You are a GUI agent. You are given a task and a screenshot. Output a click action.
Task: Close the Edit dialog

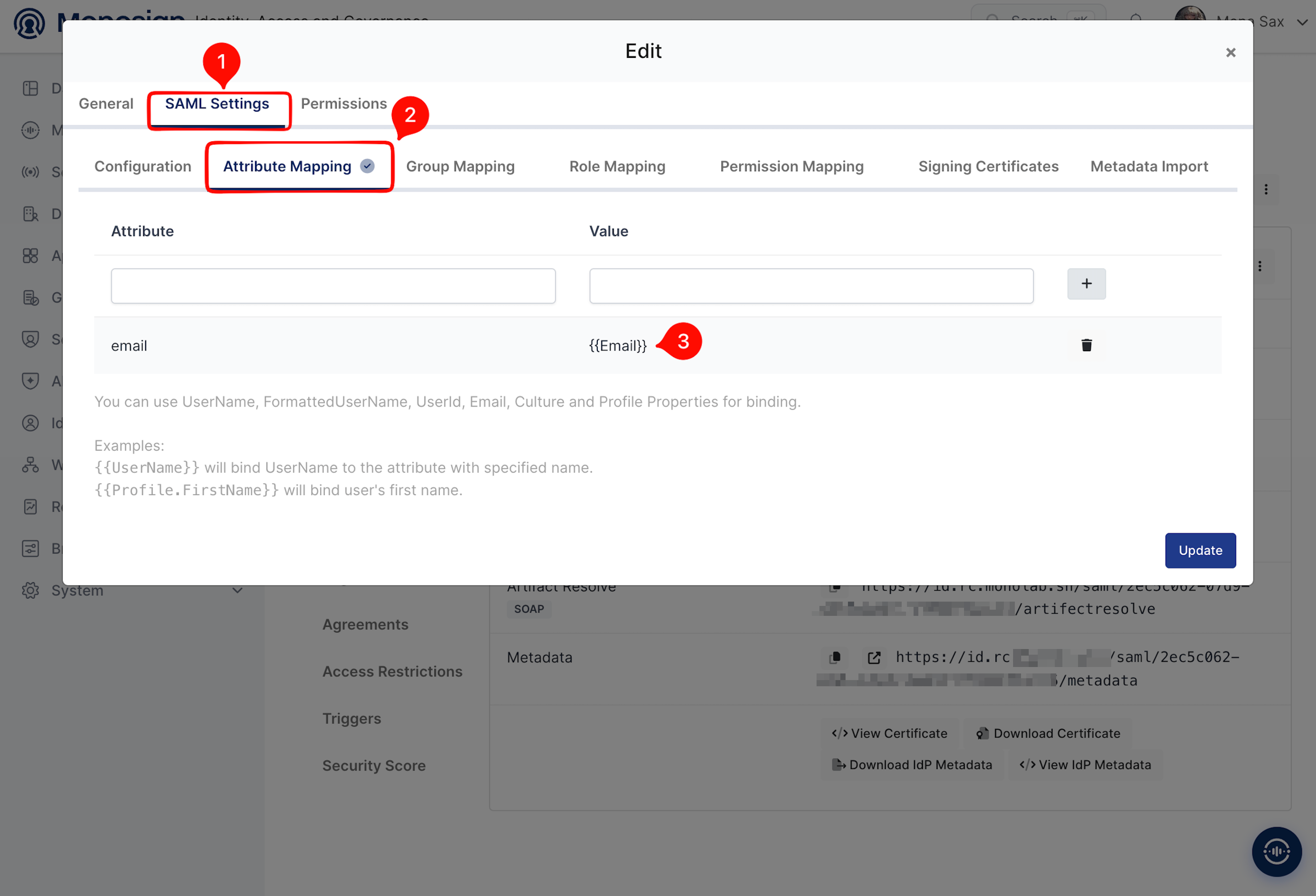coord(1231,53)
